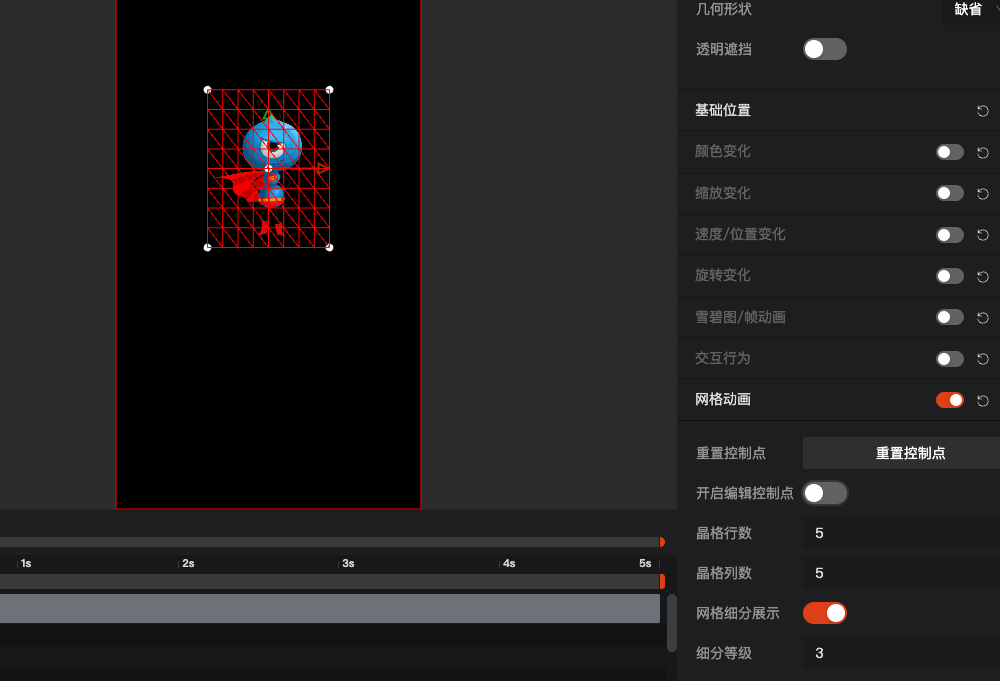The height and width of the screenshot is (681, 1000).
Task: Reset the 基础位置 section
Action: click(983, 111)
